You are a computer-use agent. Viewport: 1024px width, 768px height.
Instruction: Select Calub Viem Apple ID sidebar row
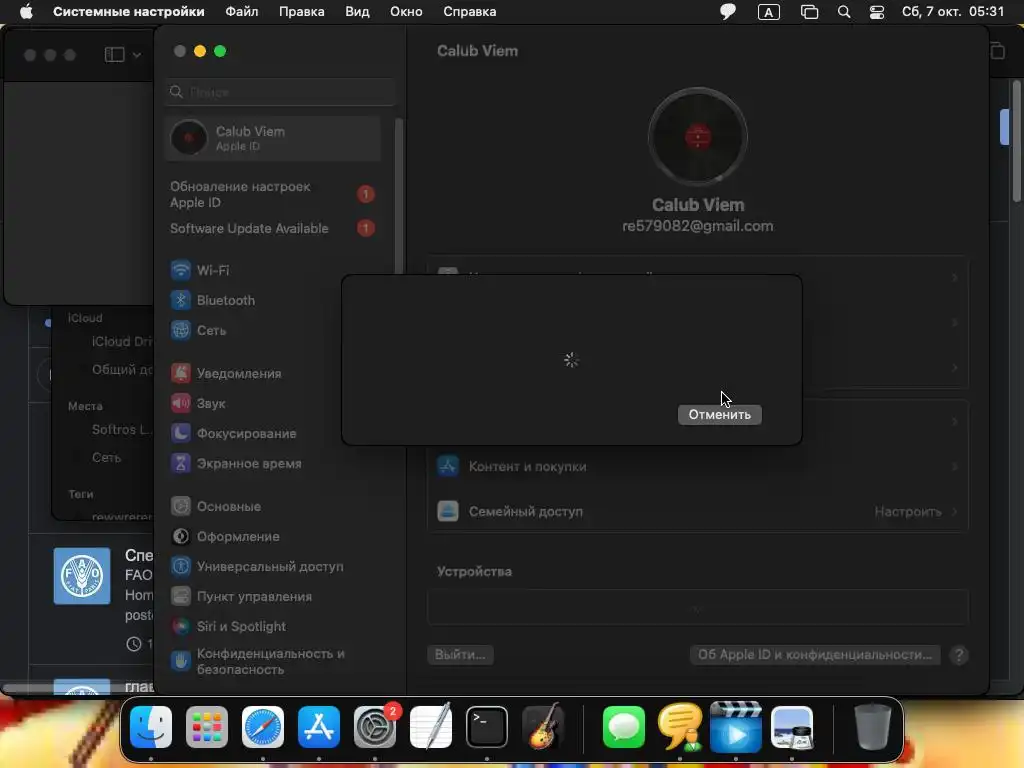(273, 138)
